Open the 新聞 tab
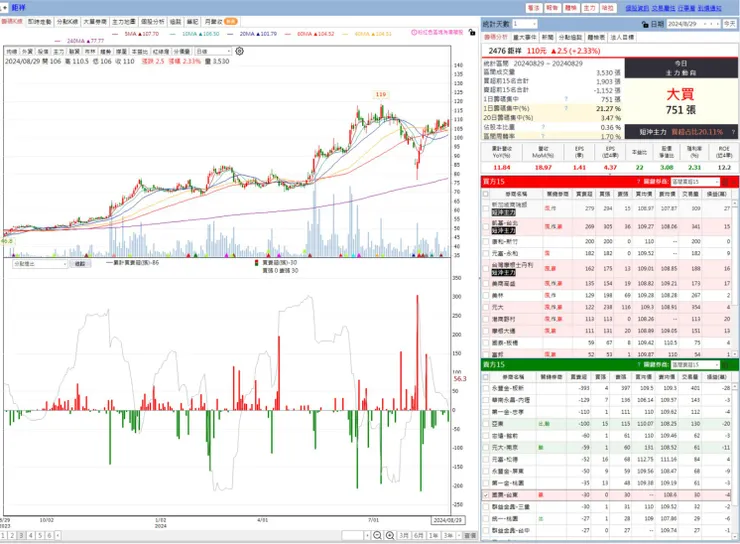The image size is (740, 544). pyautogui.click(x=547, y=37)
